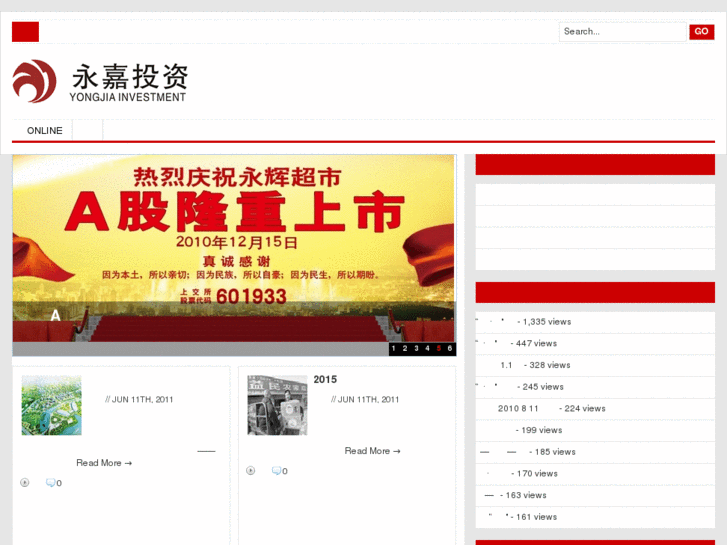Click the Yongjia Investment swirl logo

point(34,81)
